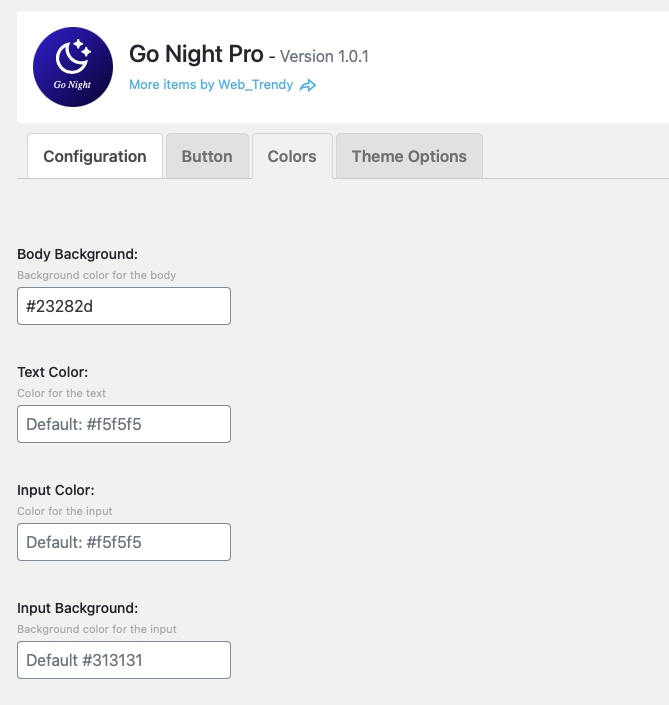Click "Background color for the body" hint
669x705 pixels.
point(96,275)
